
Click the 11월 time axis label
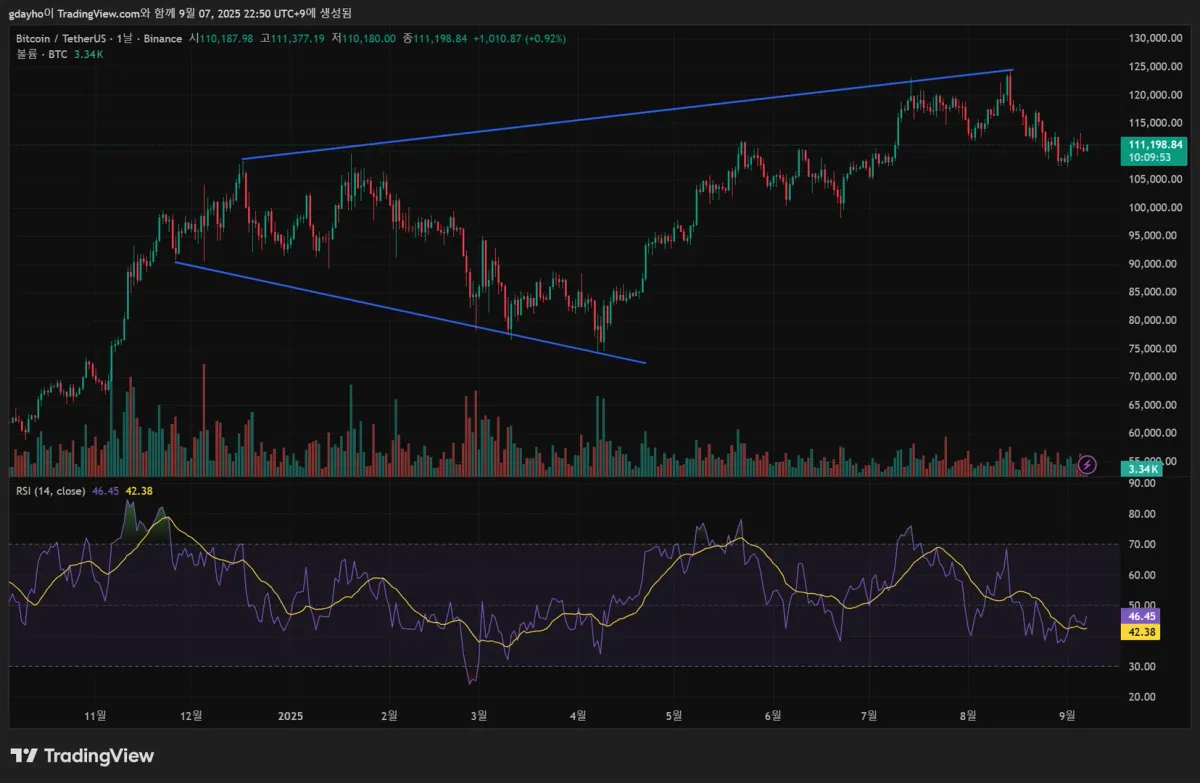[x=95, y=716]
